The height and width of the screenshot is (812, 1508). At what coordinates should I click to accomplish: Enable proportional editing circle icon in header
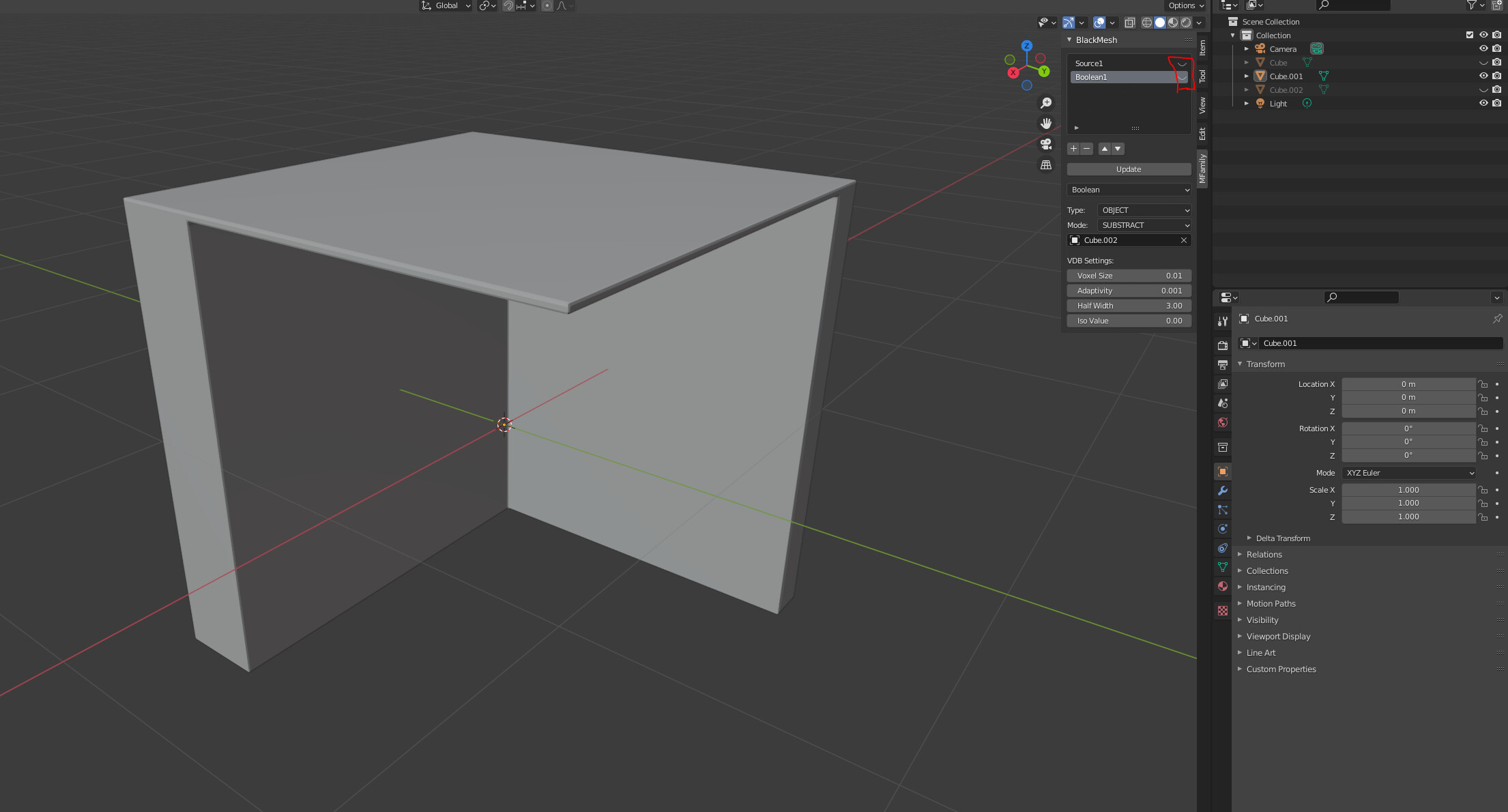pos(547,5)
